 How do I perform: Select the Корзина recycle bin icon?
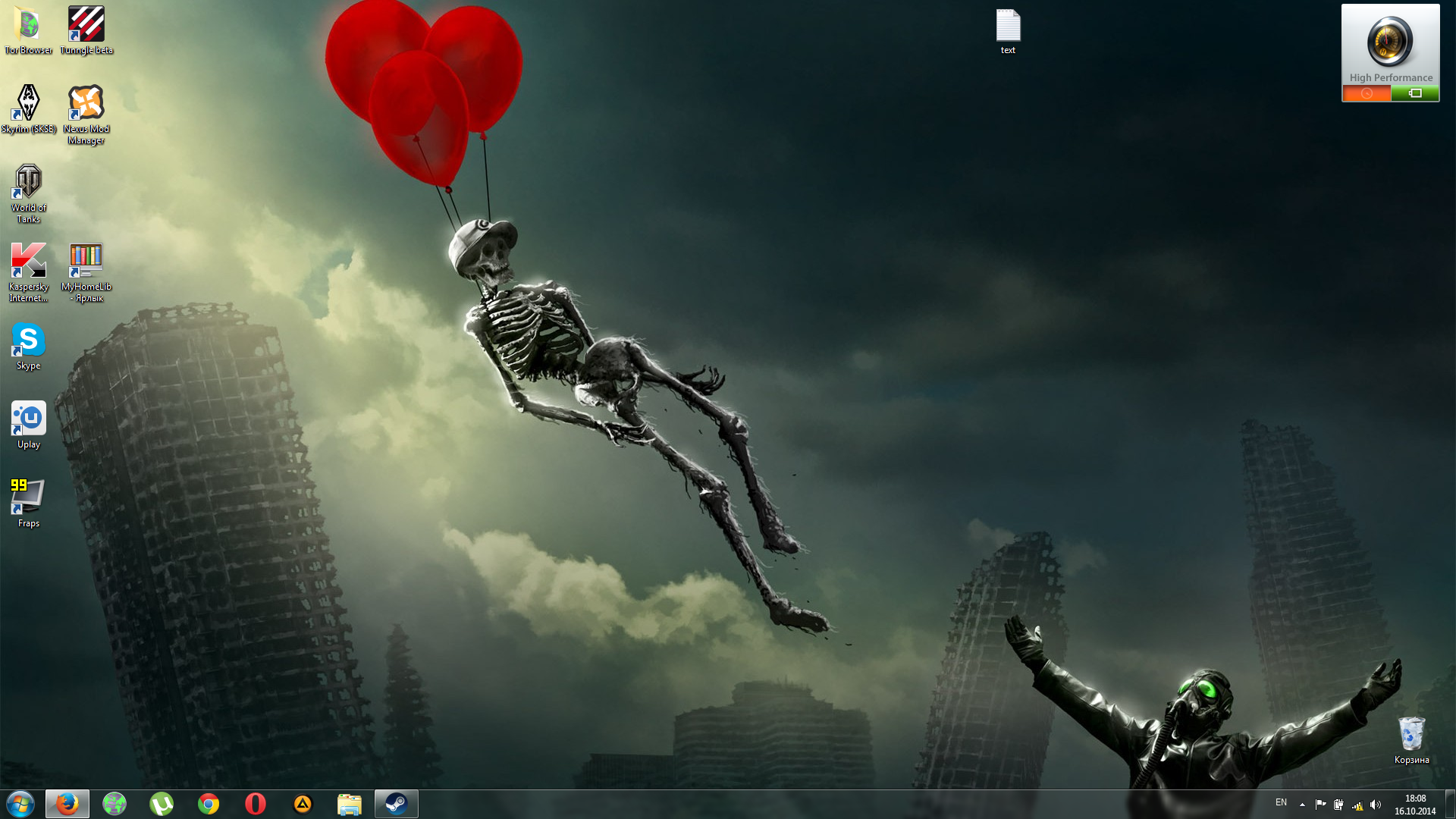tap(1411, 740)
